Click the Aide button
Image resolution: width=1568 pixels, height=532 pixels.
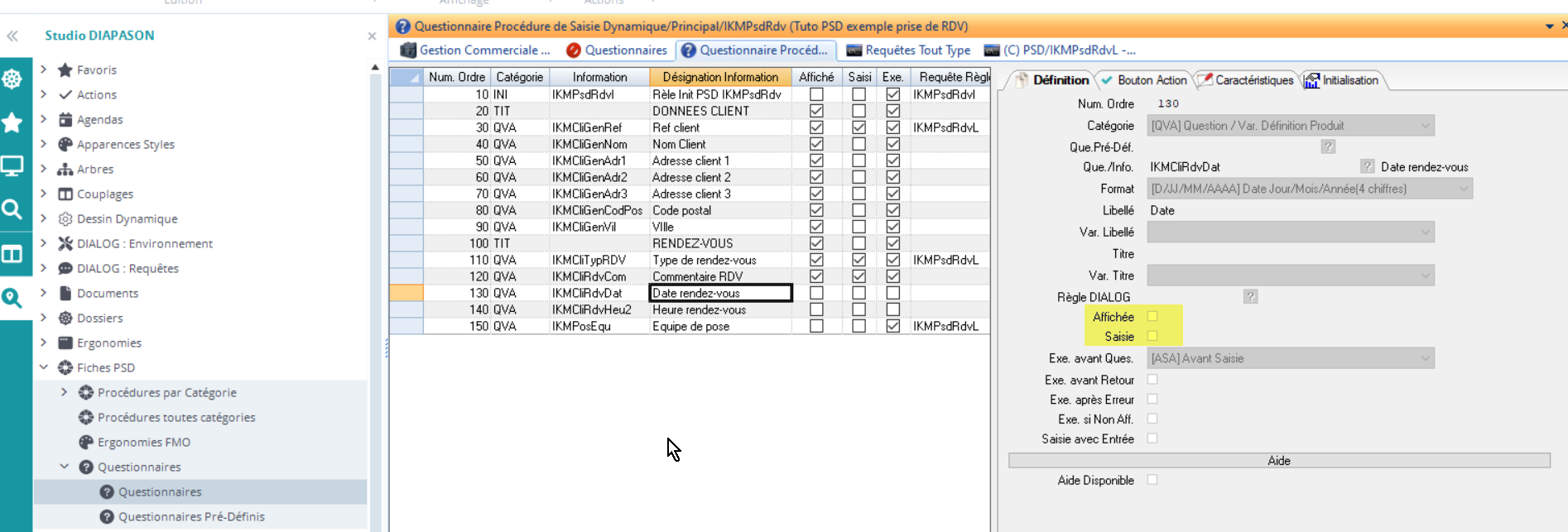(1278, 461)
